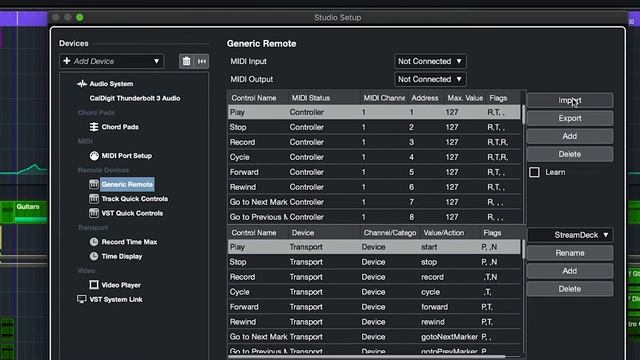Select Chord Pads in the Devices tree

pos(120,127)
